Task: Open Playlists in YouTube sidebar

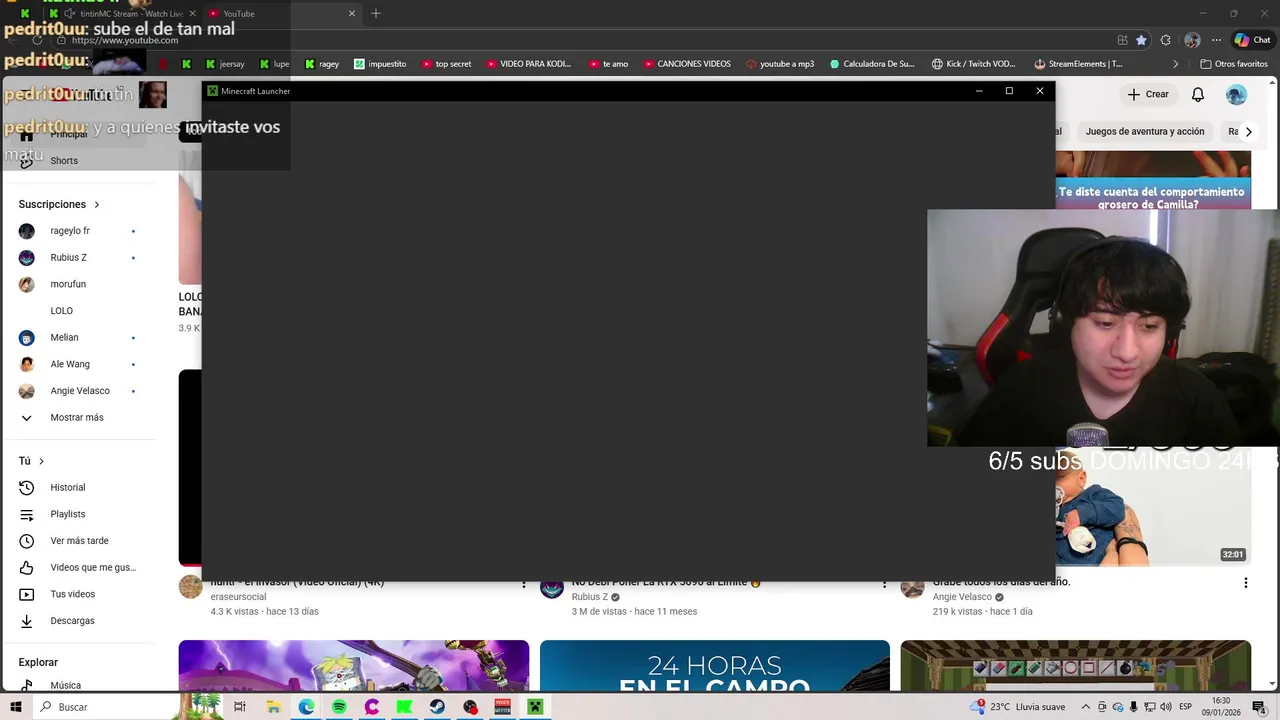Action: (80, 514)
